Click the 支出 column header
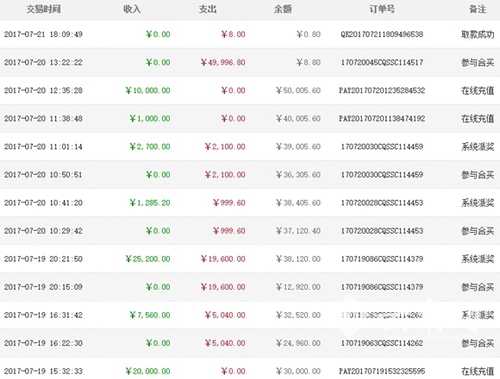 [x=208, y=9]
